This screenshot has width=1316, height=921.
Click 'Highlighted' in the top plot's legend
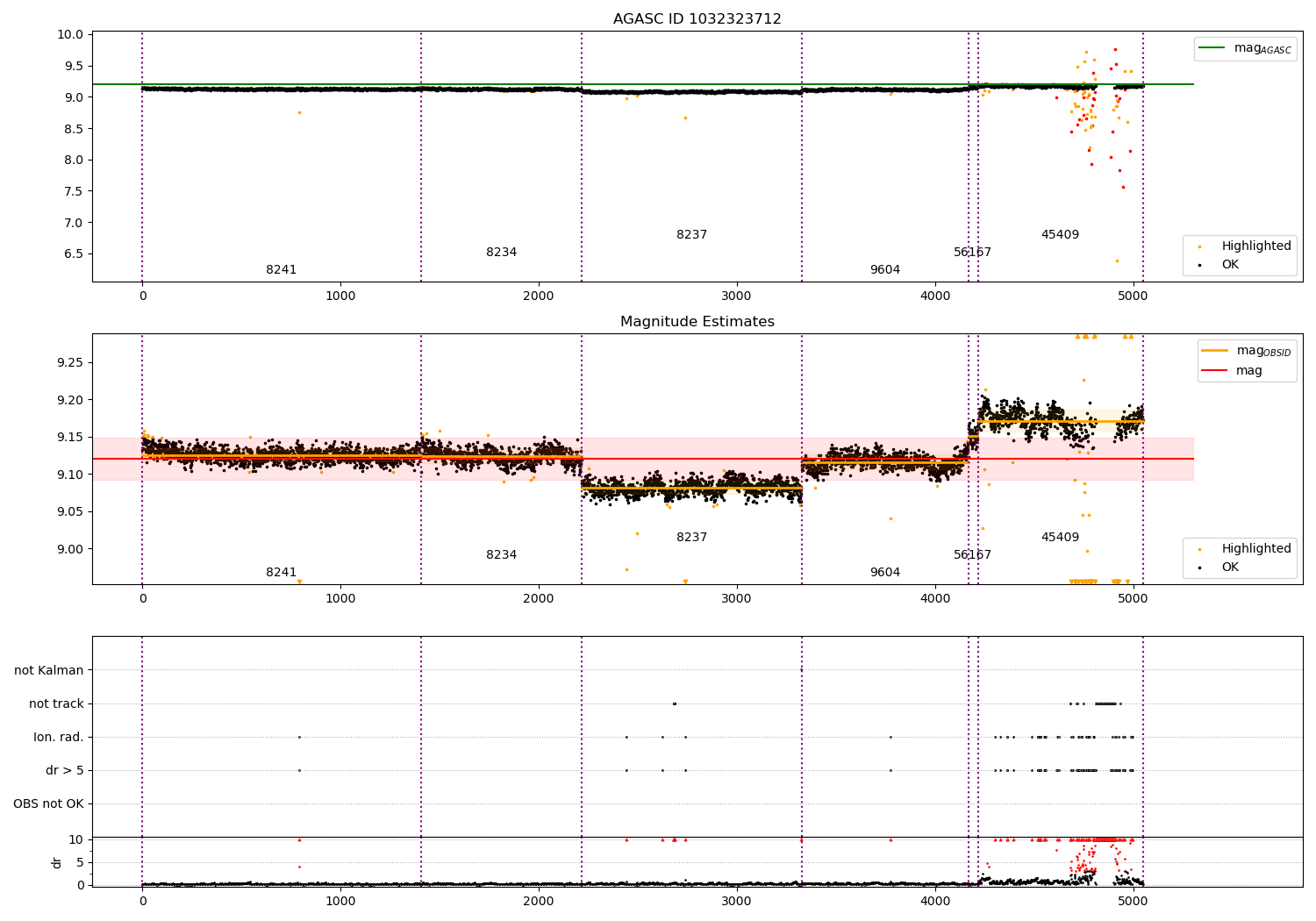coord(1256,246)
